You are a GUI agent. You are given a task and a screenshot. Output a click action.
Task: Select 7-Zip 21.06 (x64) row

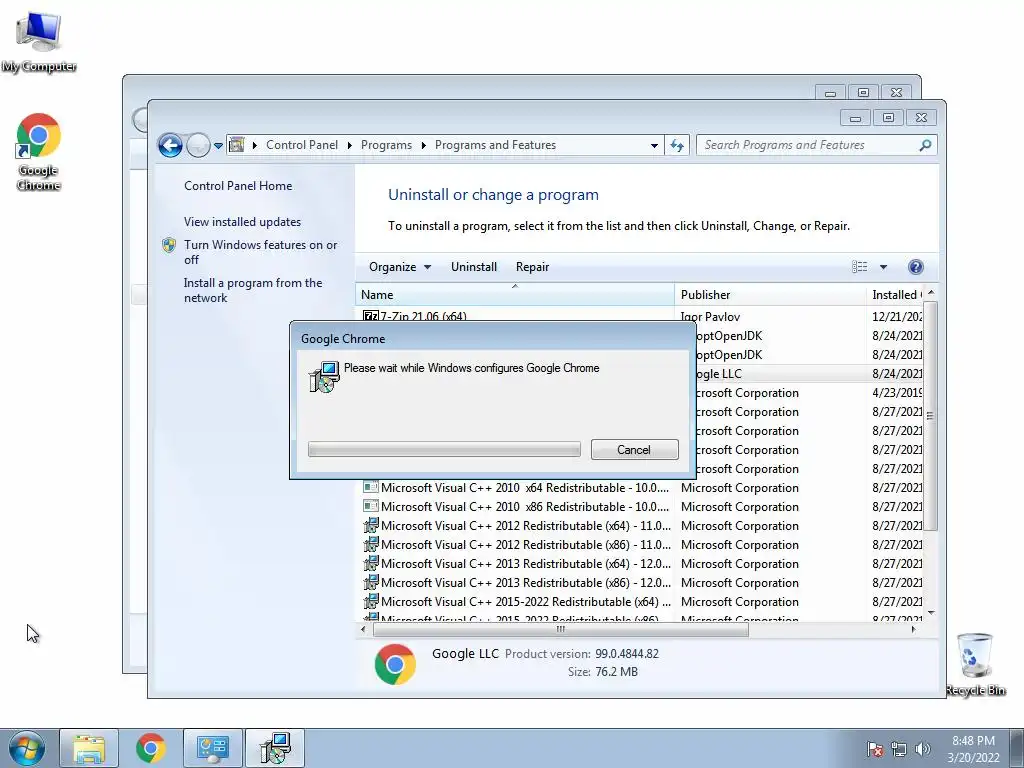tap(639, 316)
